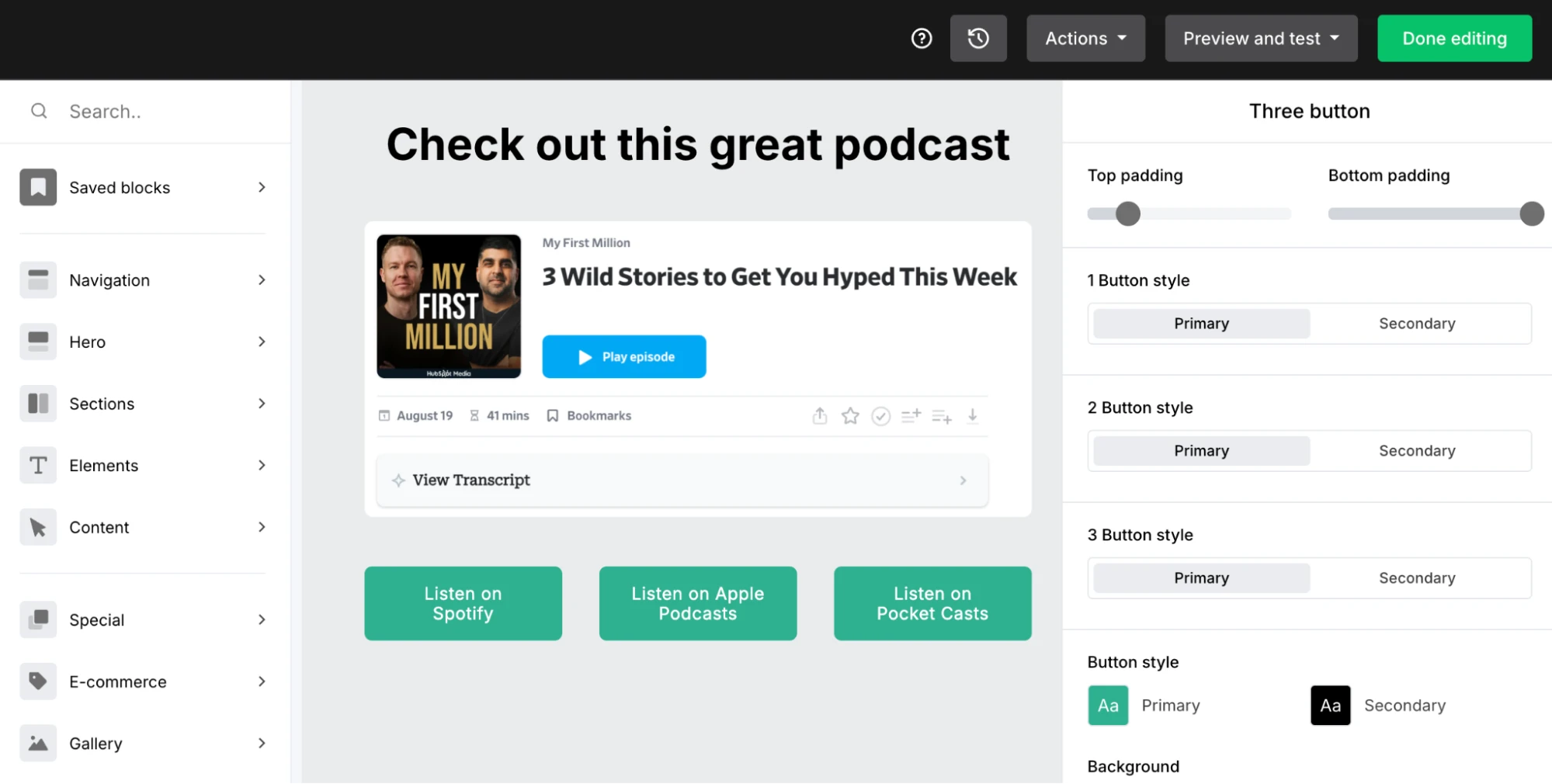Click the Elements text T icon
The width and height of the screenshot is (1552, 784).
[x=38, y=465]
